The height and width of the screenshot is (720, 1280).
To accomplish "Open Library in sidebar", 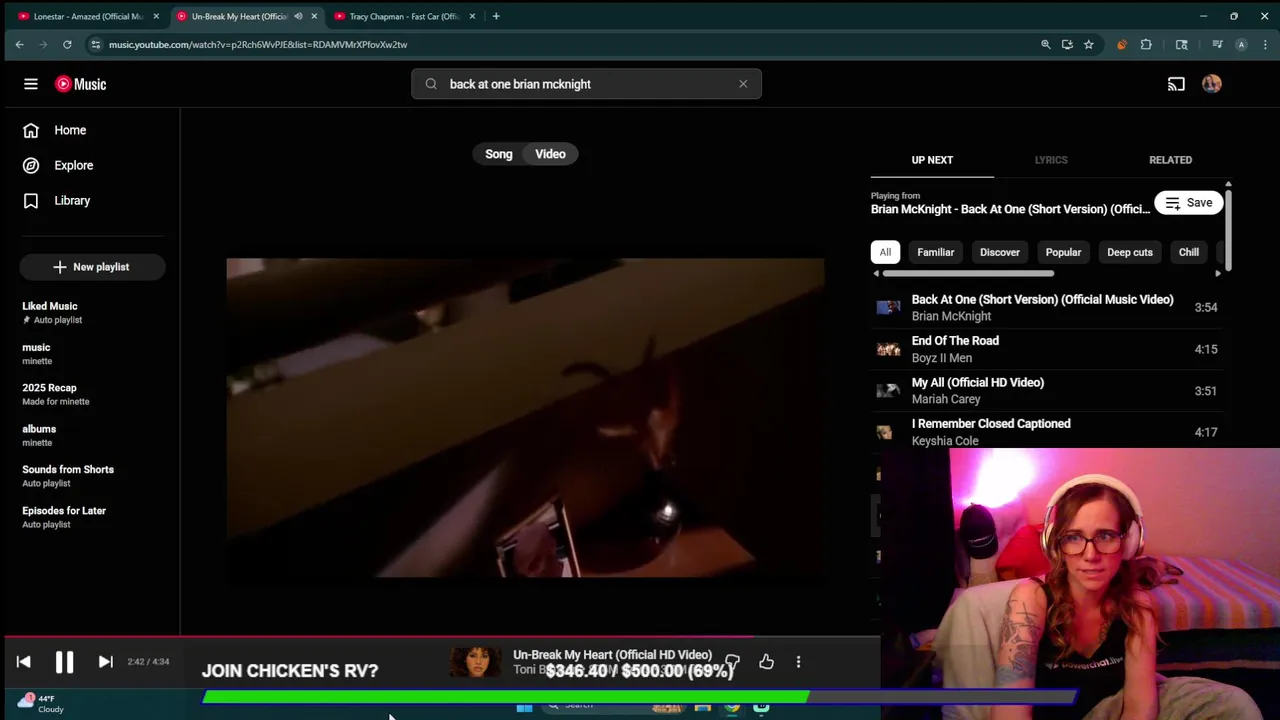I will pos(72,200).
